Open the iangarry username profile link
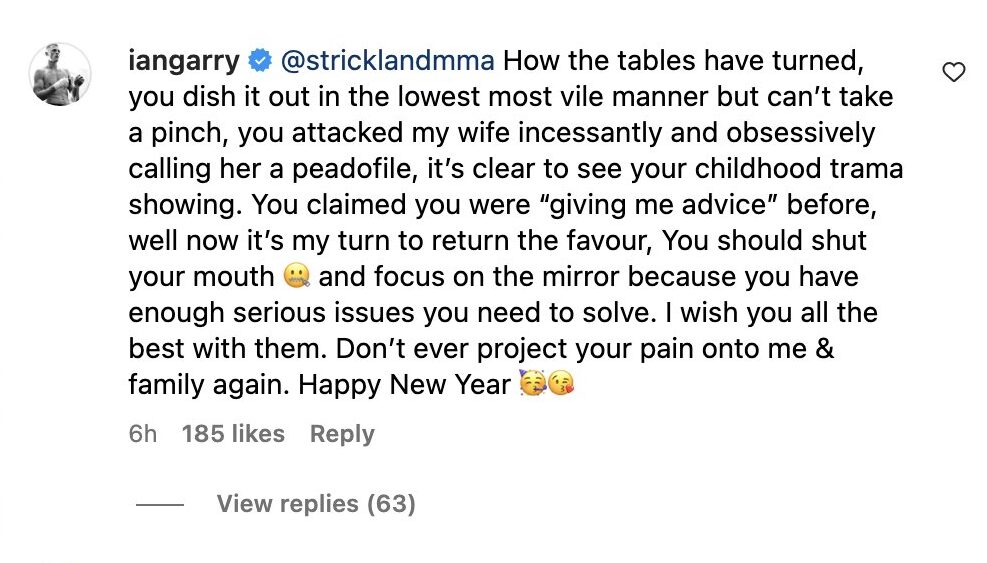The width and height of the screenshot is (987, 563). [185, 62]
